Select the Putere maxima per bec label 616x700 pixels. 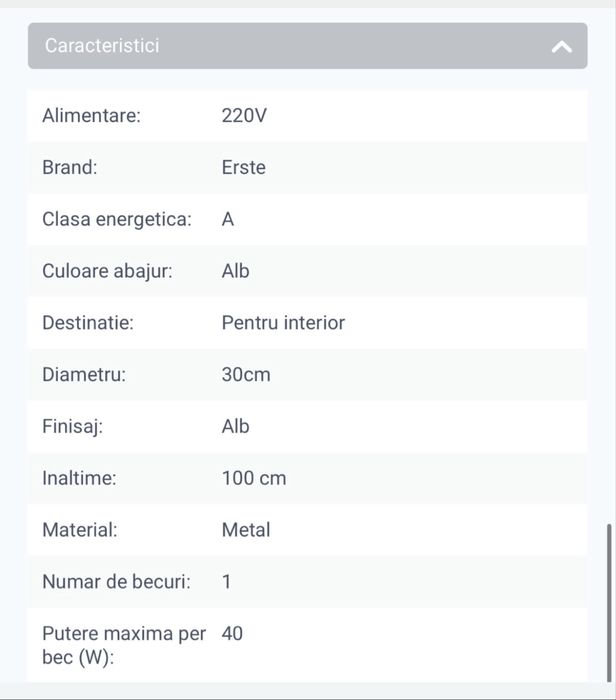124,645
